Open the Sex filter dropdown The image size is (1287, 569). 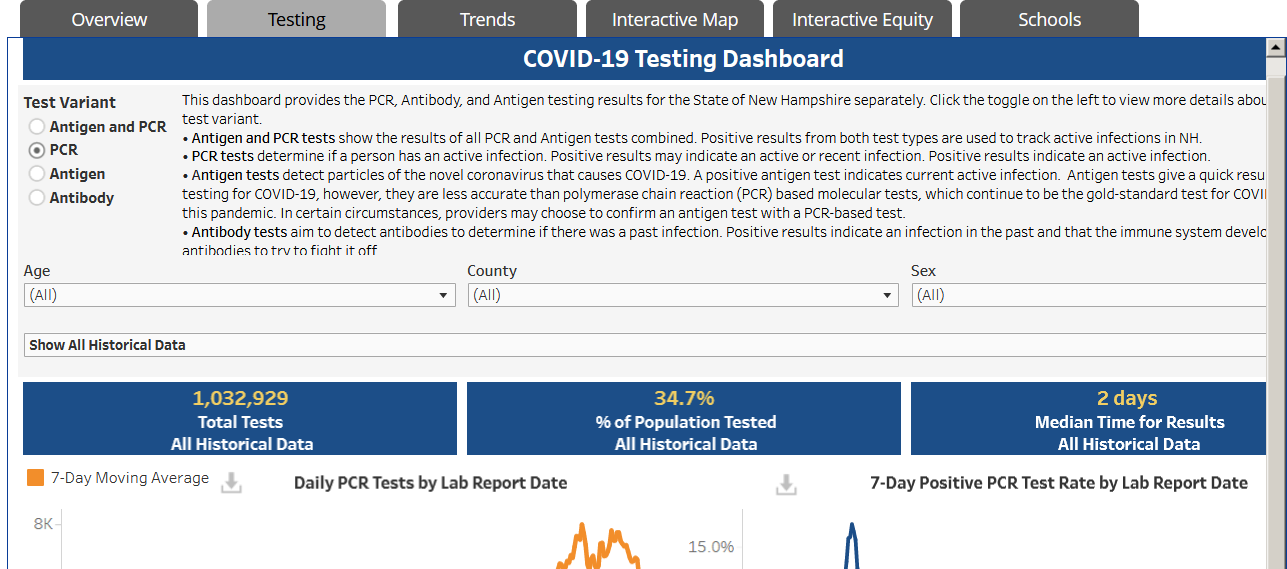1090,295
